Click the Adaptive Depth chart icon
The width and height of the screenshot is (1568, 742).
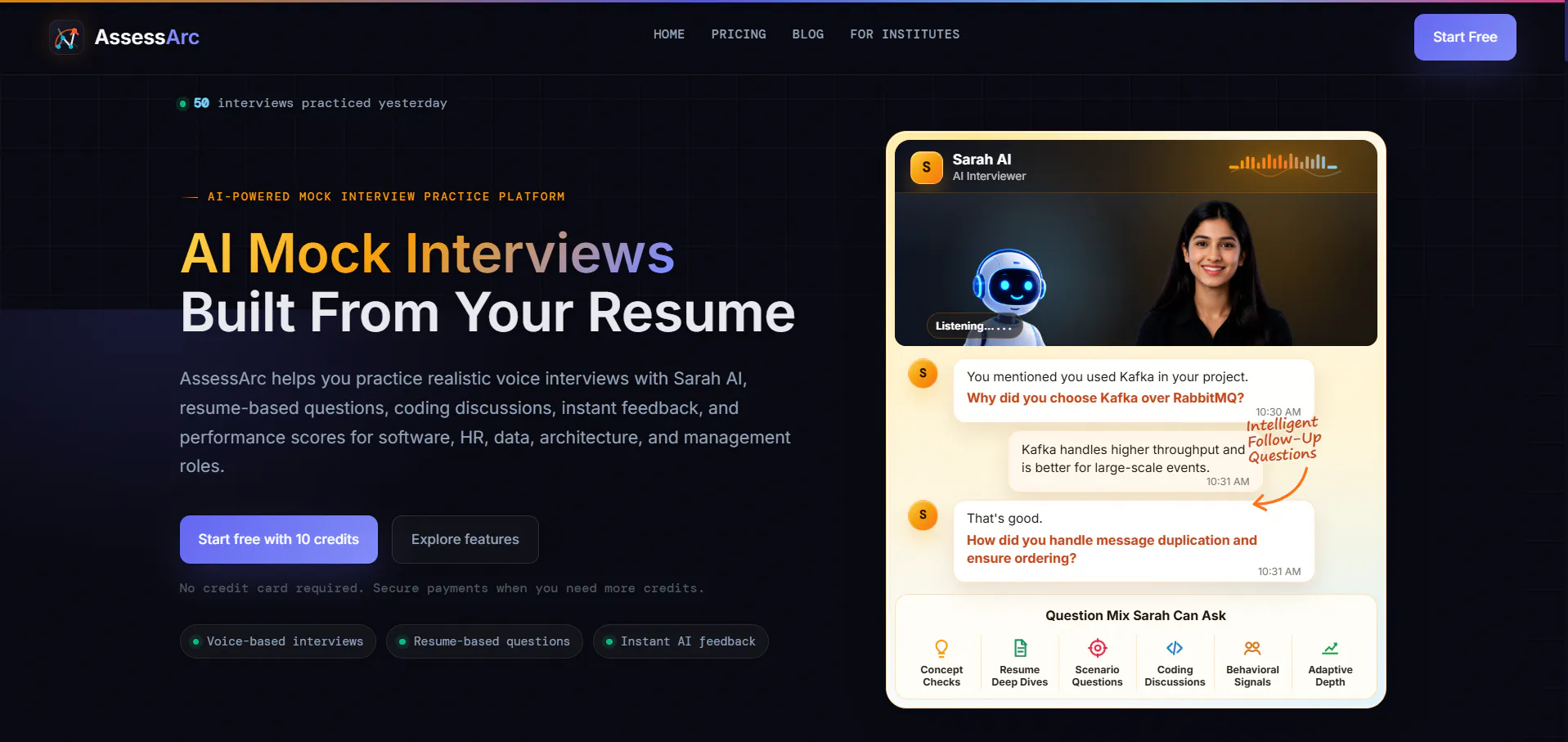point(1330,649)
